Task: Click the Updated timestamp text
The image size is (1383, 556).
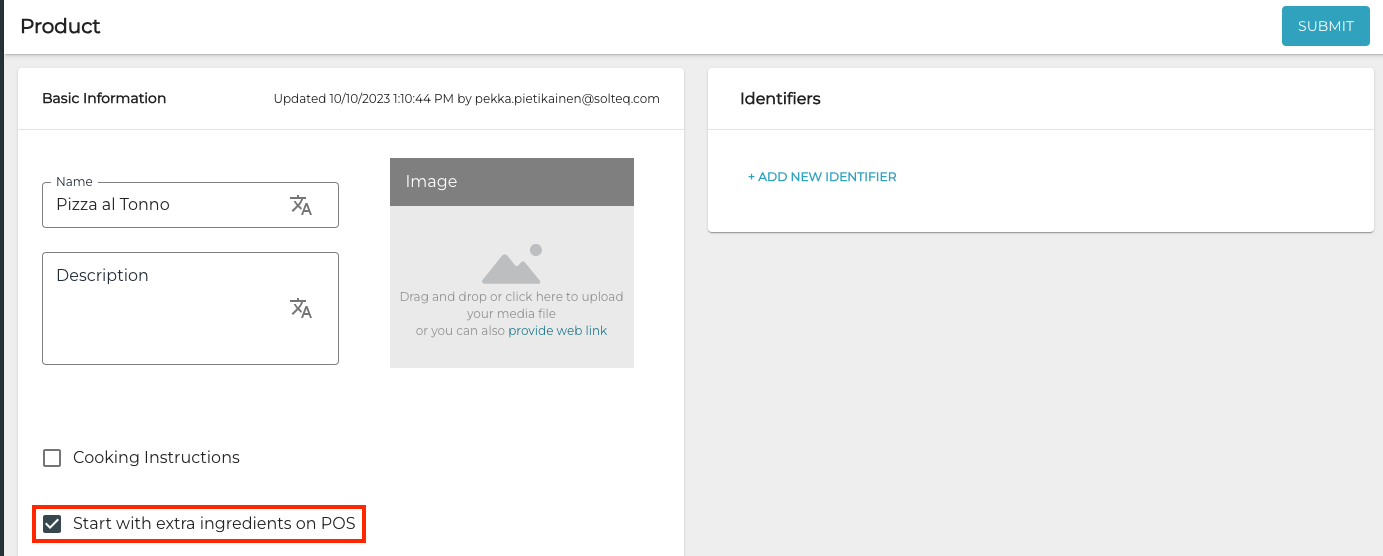Action: click(x=361, y=99)
